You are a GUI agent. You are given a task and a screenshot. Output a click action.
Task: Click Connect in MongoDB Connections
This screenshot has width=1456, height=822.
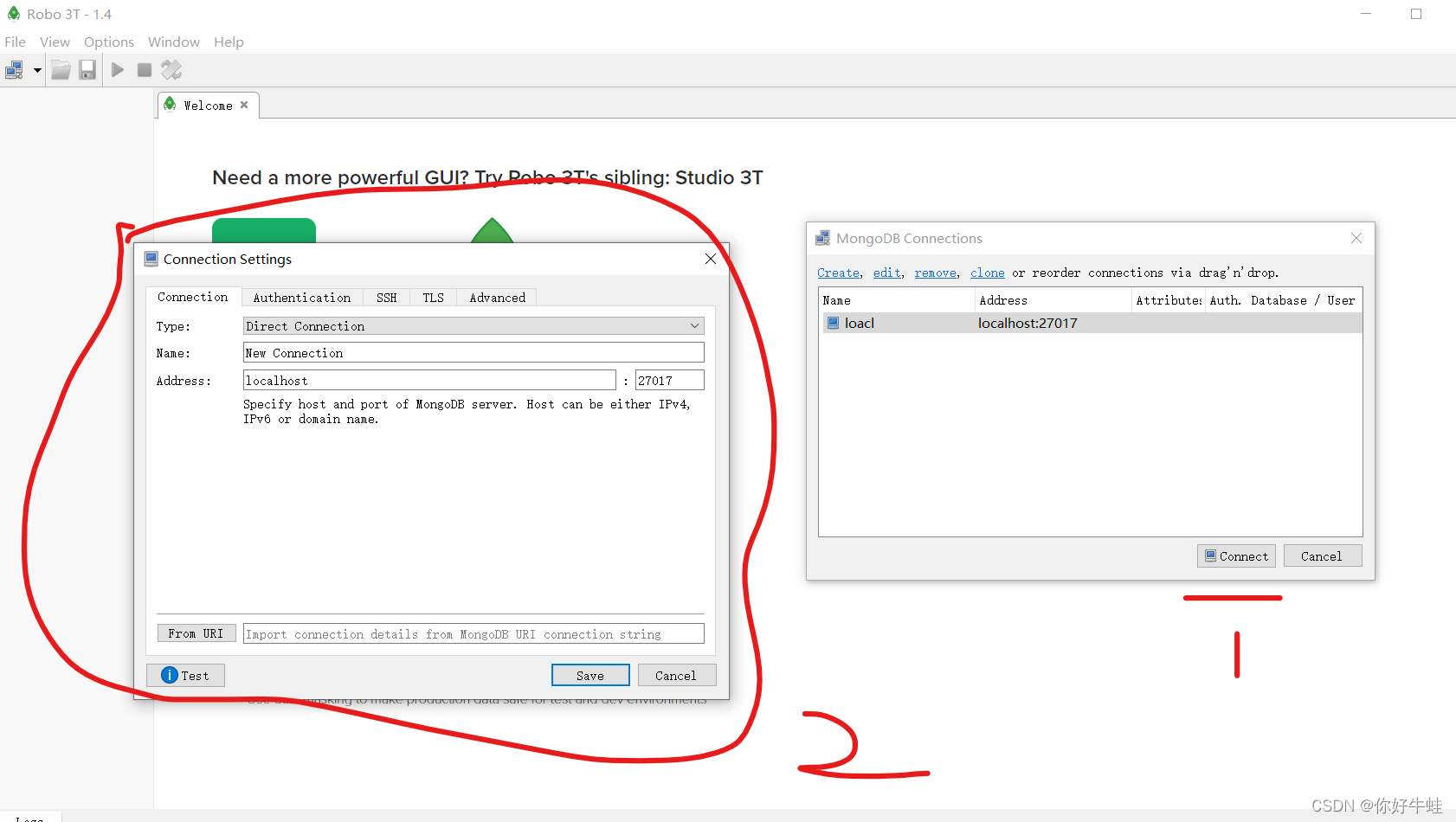click(1236, 555)
